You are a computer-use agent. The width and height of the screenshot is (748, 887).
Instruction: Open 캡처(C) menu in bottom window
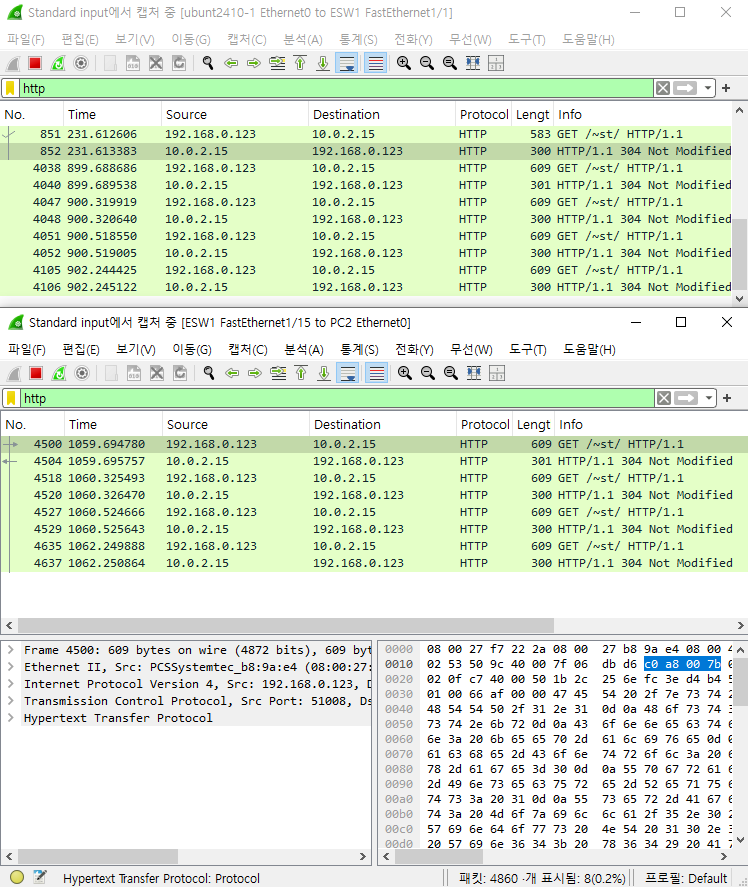click(x=248, y=350)
